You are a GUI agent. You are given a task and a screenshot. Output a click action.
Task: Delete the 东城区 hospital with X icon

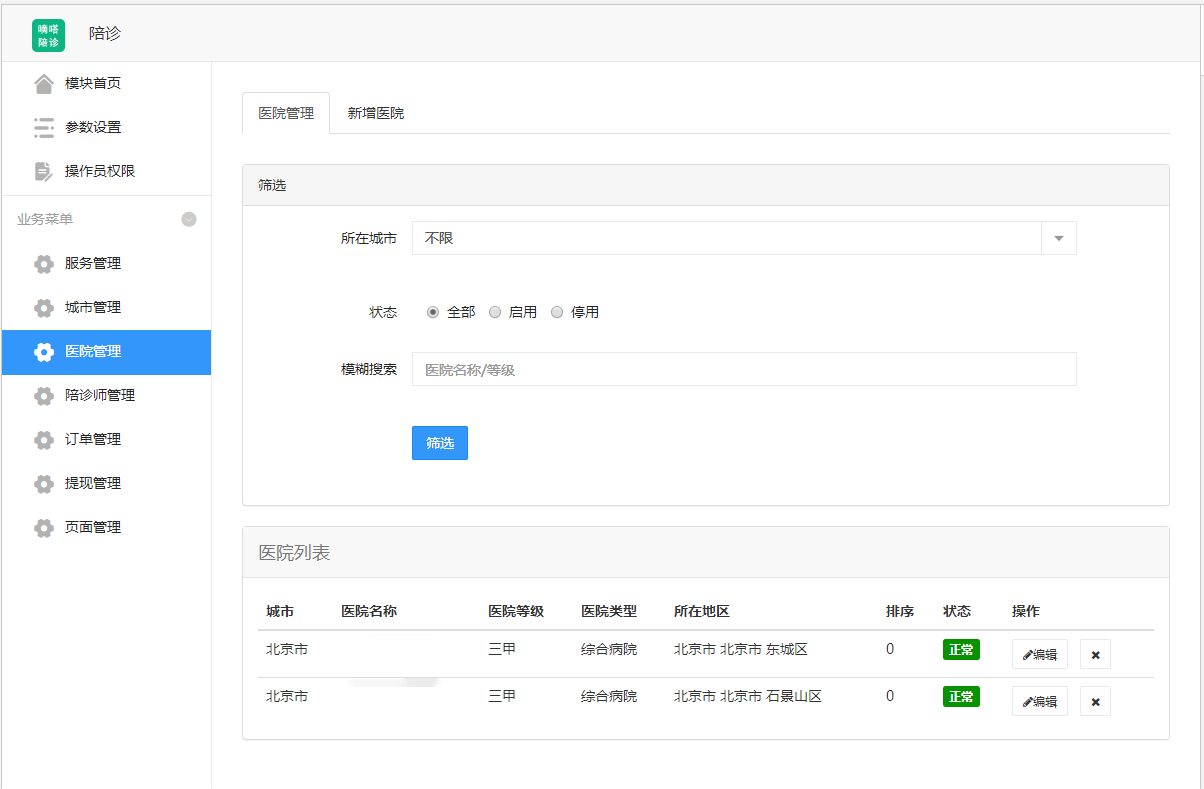click(x=1095, y=655)
